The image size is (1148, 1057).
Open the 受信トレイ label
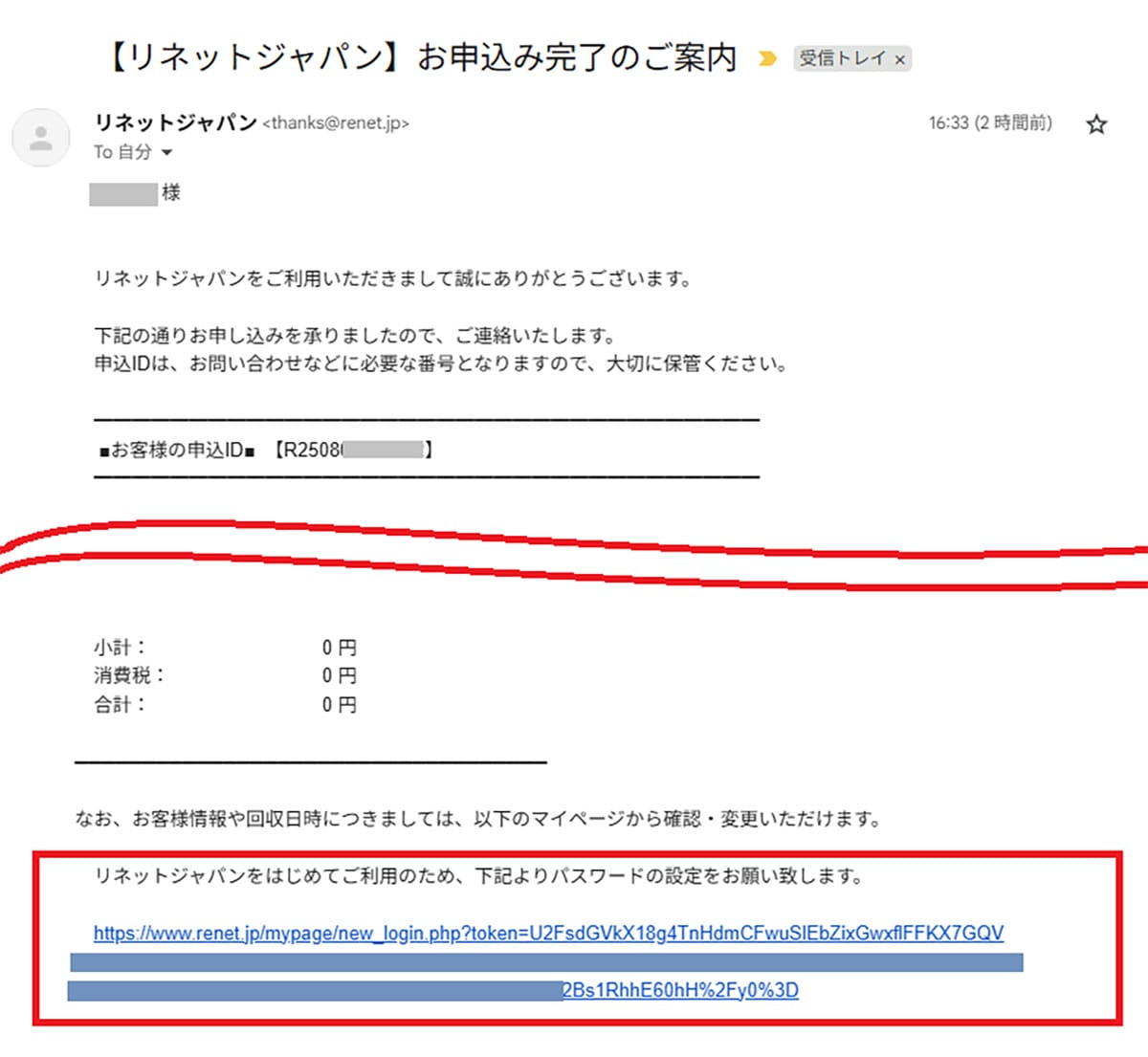click(843, 58)
